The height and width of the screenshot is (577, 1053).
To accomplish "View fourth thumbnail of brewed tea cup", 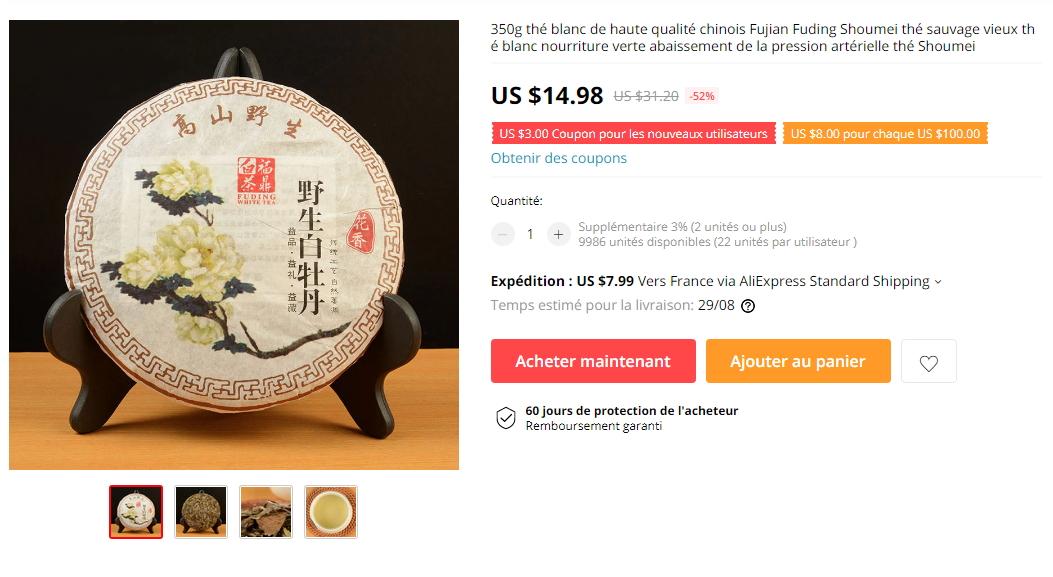I will click(x=331, y=512).
